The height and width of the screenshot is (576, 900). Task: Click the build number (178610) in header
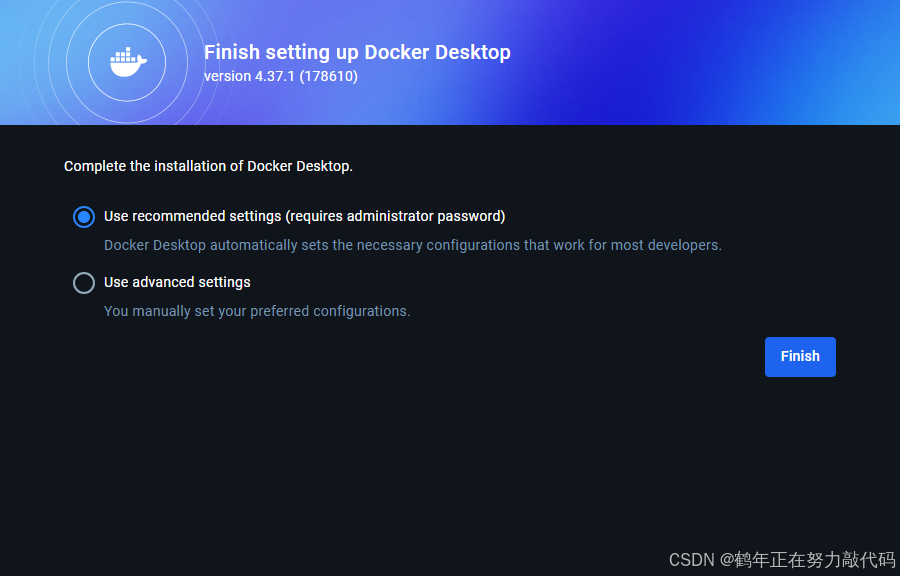pos(329,76)
